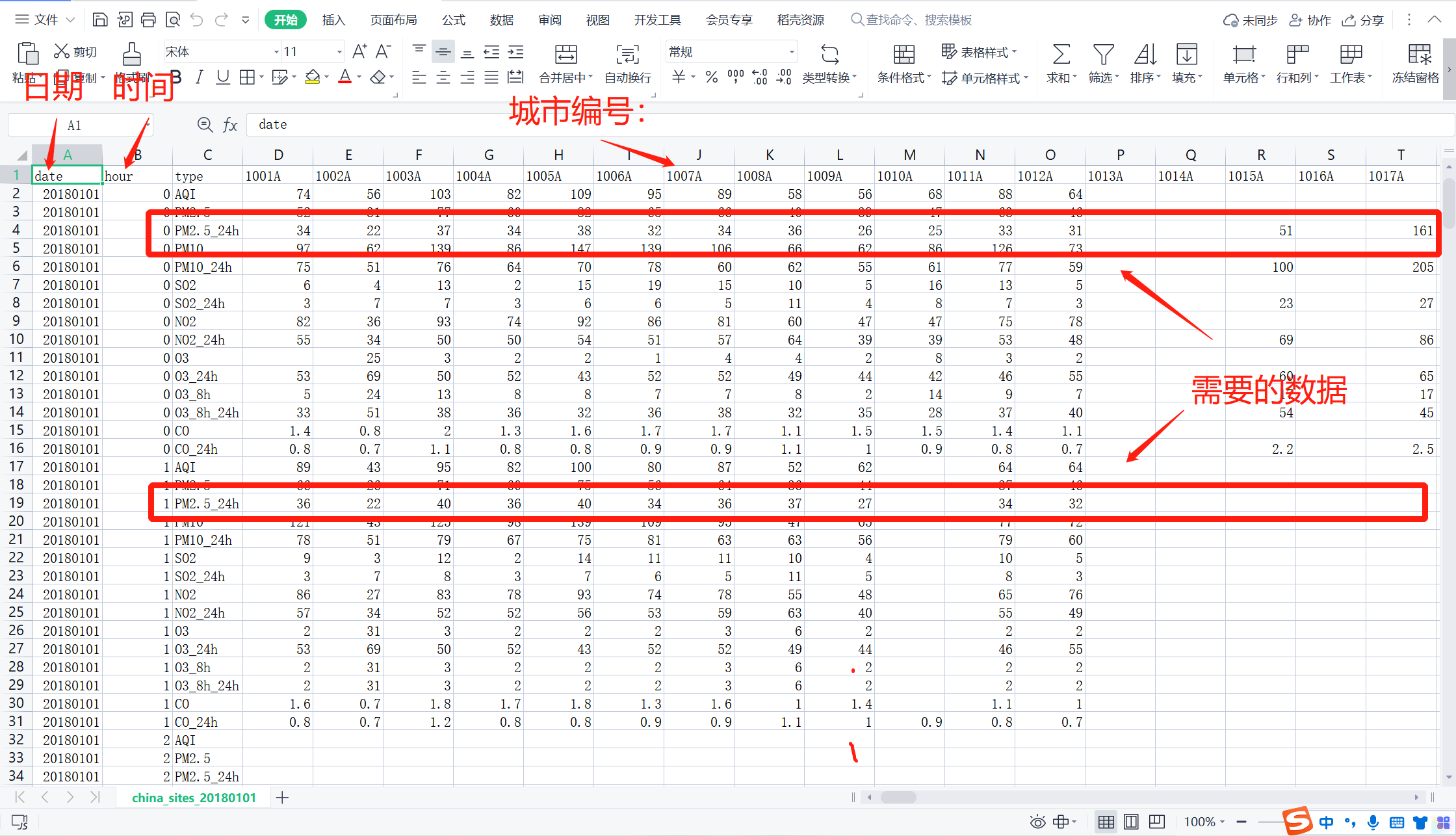Click the Sort (排序) icon
The height and width of the screenshot is (836, 1456).
[x=1145, y=55]
